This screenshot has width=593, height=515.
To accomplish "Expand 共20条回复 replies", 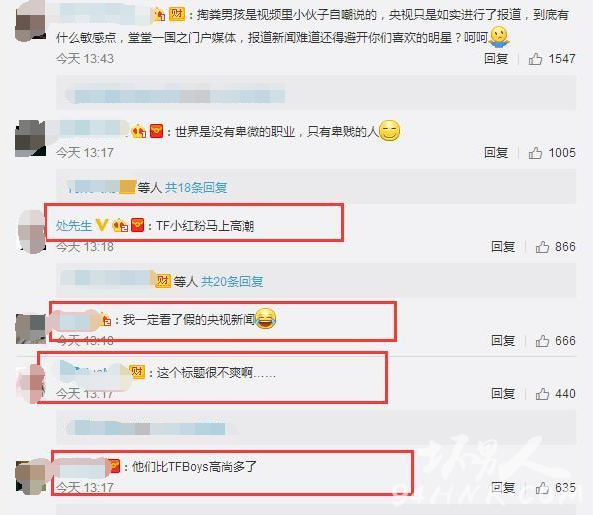I will point(232,281).
